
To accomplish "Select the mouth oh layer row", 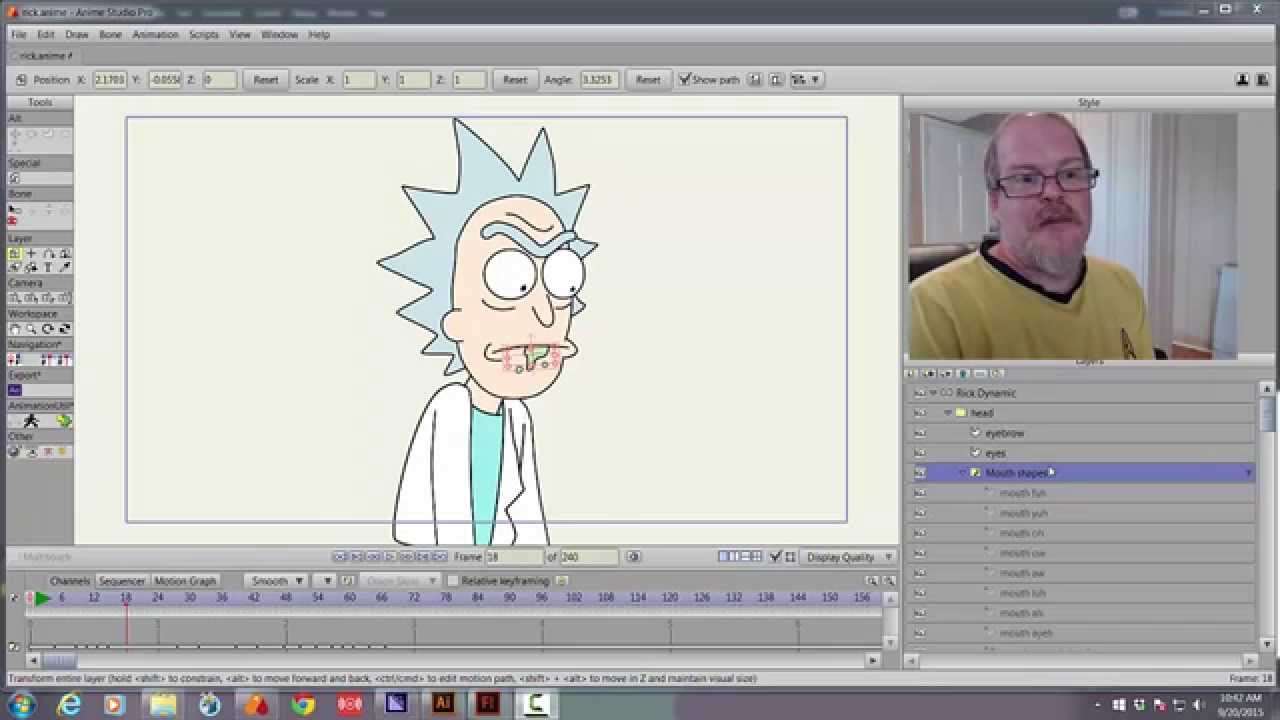I will point(1080,533).
